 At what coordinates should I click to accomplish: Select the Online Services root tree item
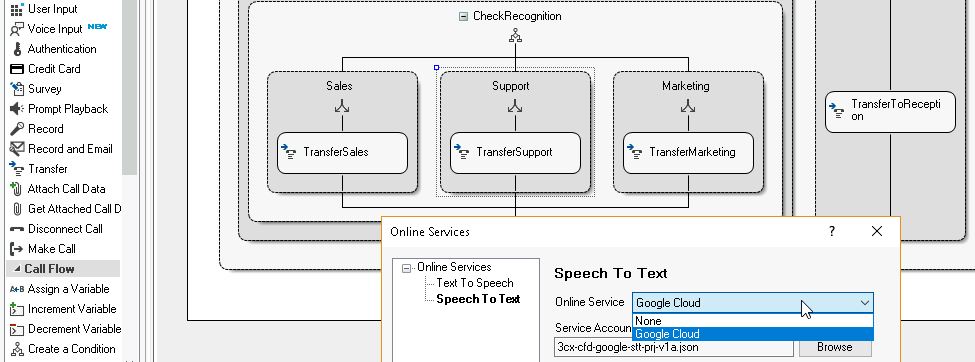[x=454, y=267]
